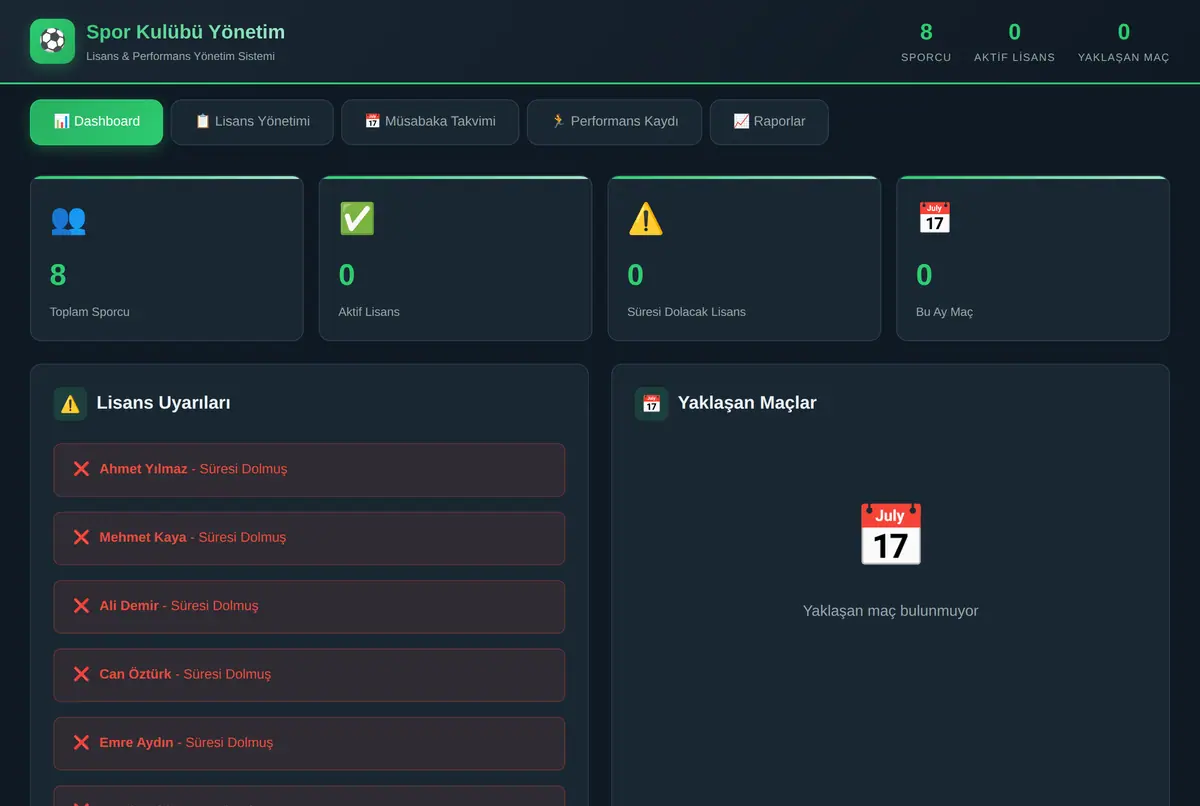The image size is (1200, 806).
Task: Select the Mehmet Kaya license alert
Action: tap(309, 538)
